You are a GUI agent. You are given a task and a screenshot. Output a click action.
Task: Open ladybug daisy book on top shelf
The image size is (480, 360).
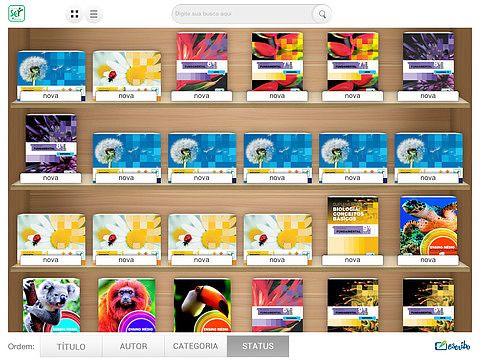tap(127, 72)
